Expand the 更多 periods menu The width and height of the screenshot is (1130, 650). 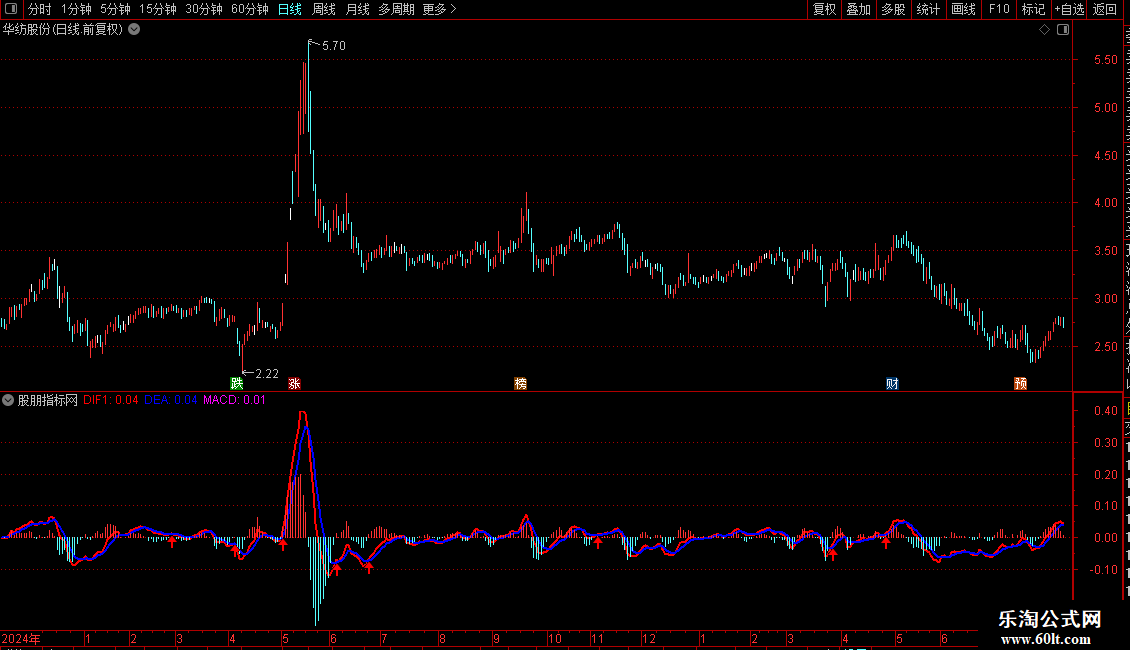(x=440, y=9)
